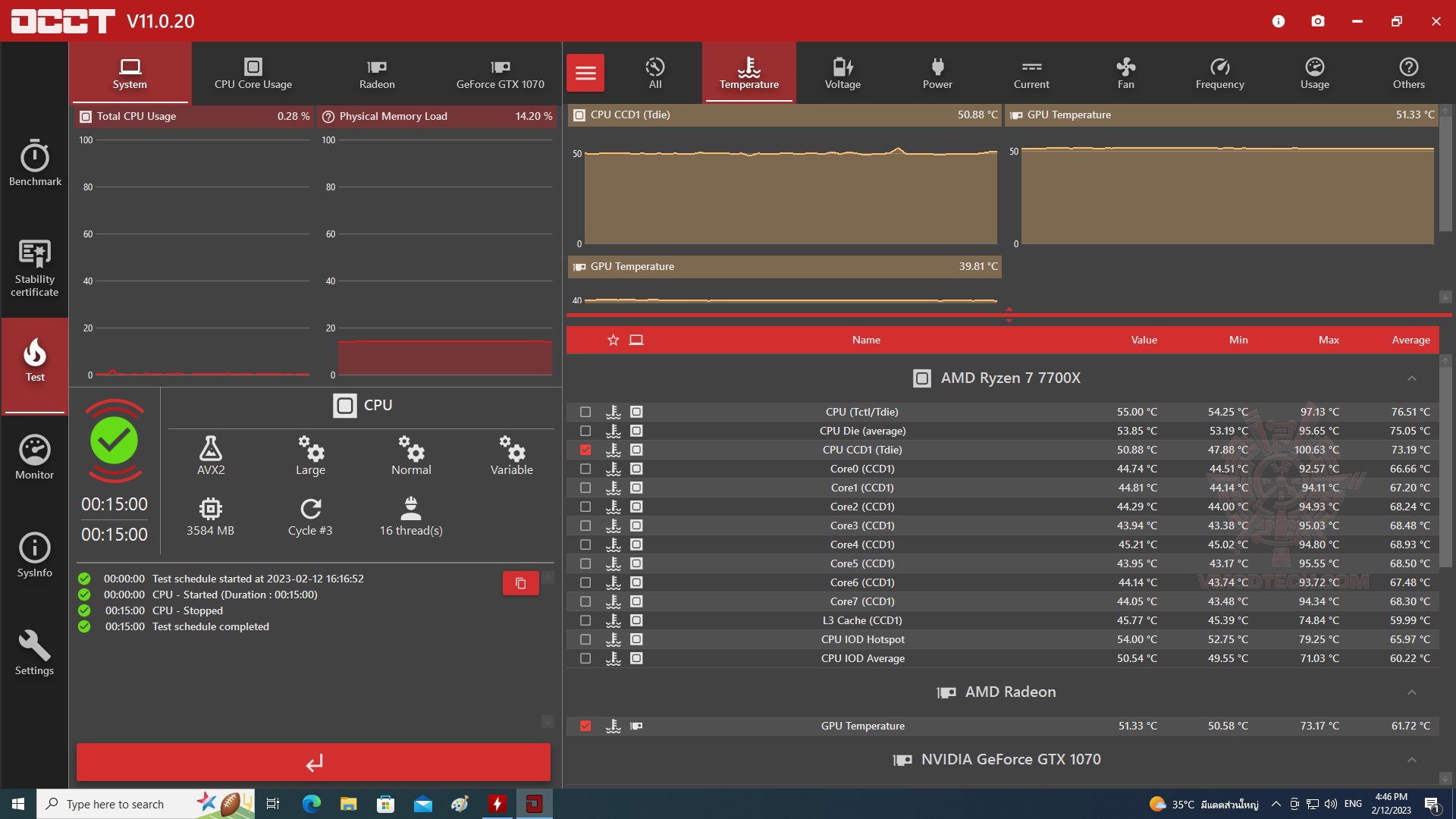
Task: Click the OCCT taskbar icon
Action: (x=535, y=800)
